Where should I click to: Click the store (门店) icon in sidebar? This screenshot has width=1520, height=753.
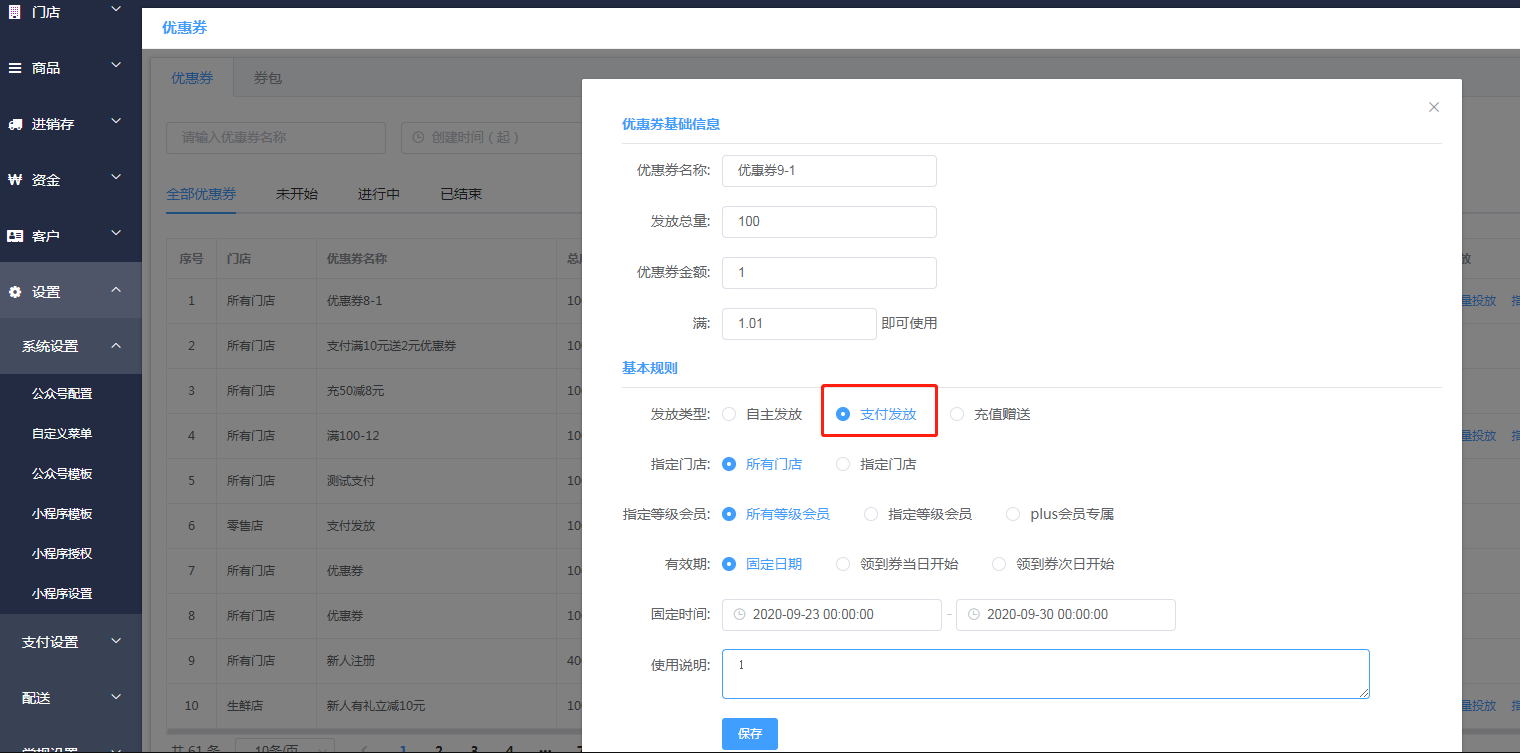point(15,11)
